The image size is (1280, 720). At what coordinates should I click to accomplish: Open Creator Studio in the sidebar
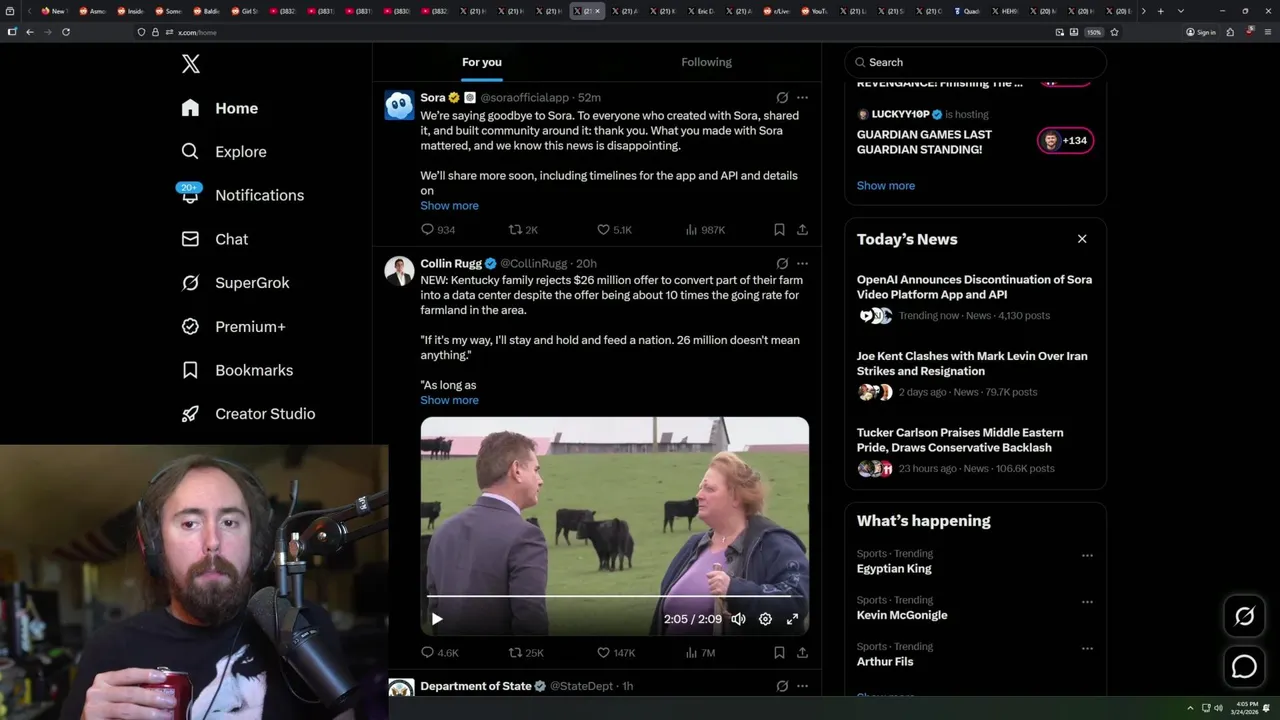coord(249,414)
